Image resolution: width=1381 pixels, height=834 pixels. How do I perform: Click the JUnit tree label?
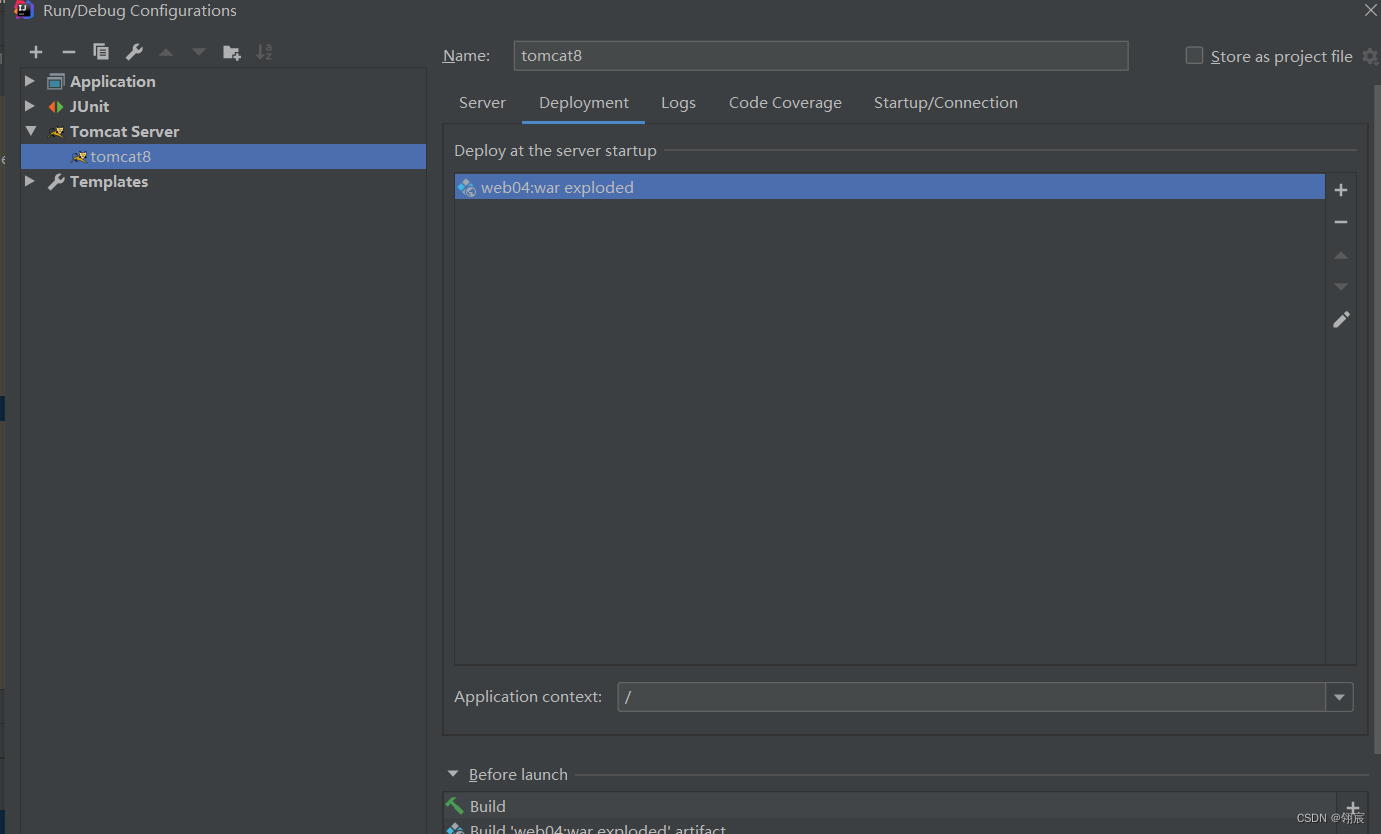89,107
